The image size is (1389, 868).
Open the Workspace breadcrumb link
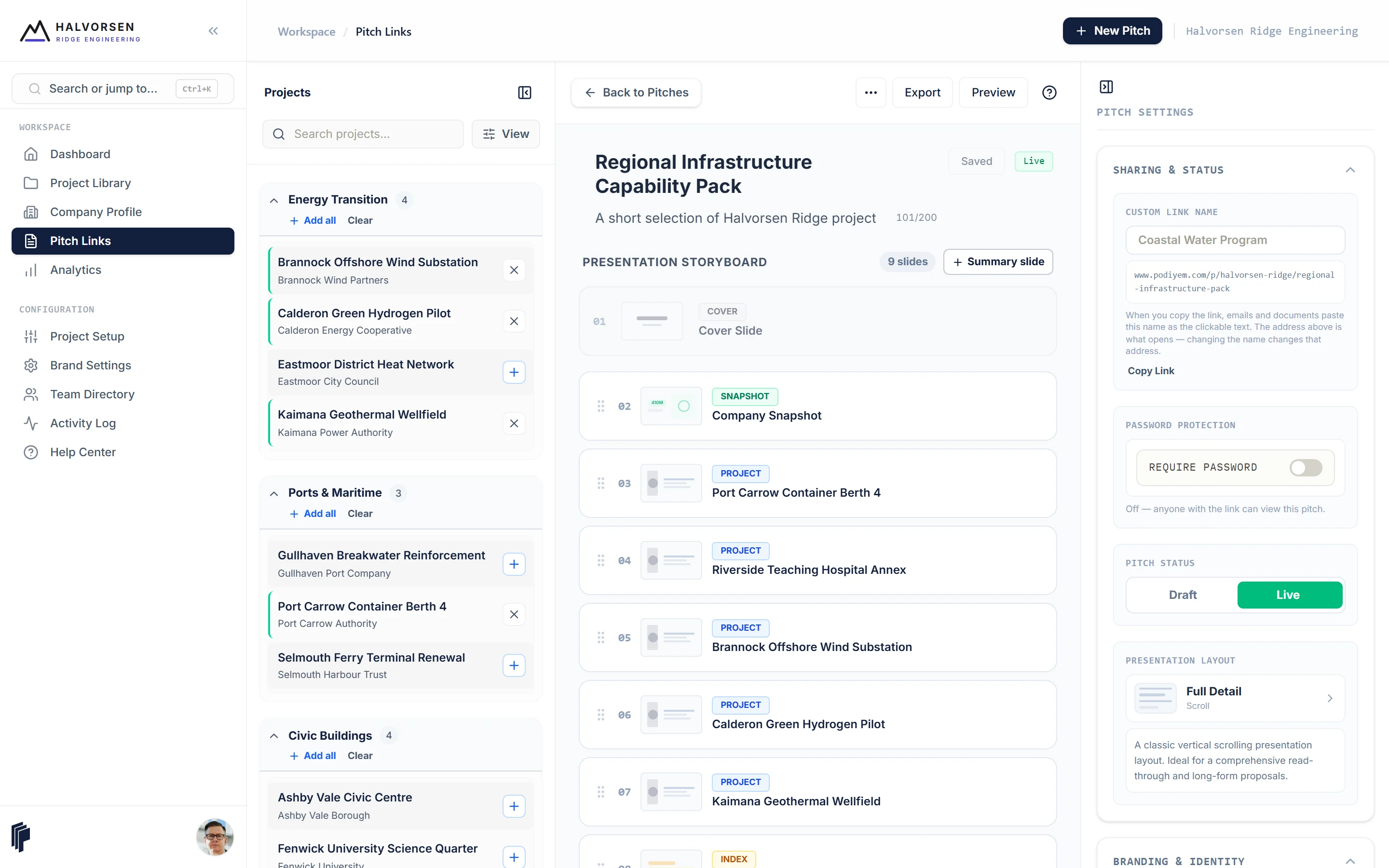tap(307, 31)
